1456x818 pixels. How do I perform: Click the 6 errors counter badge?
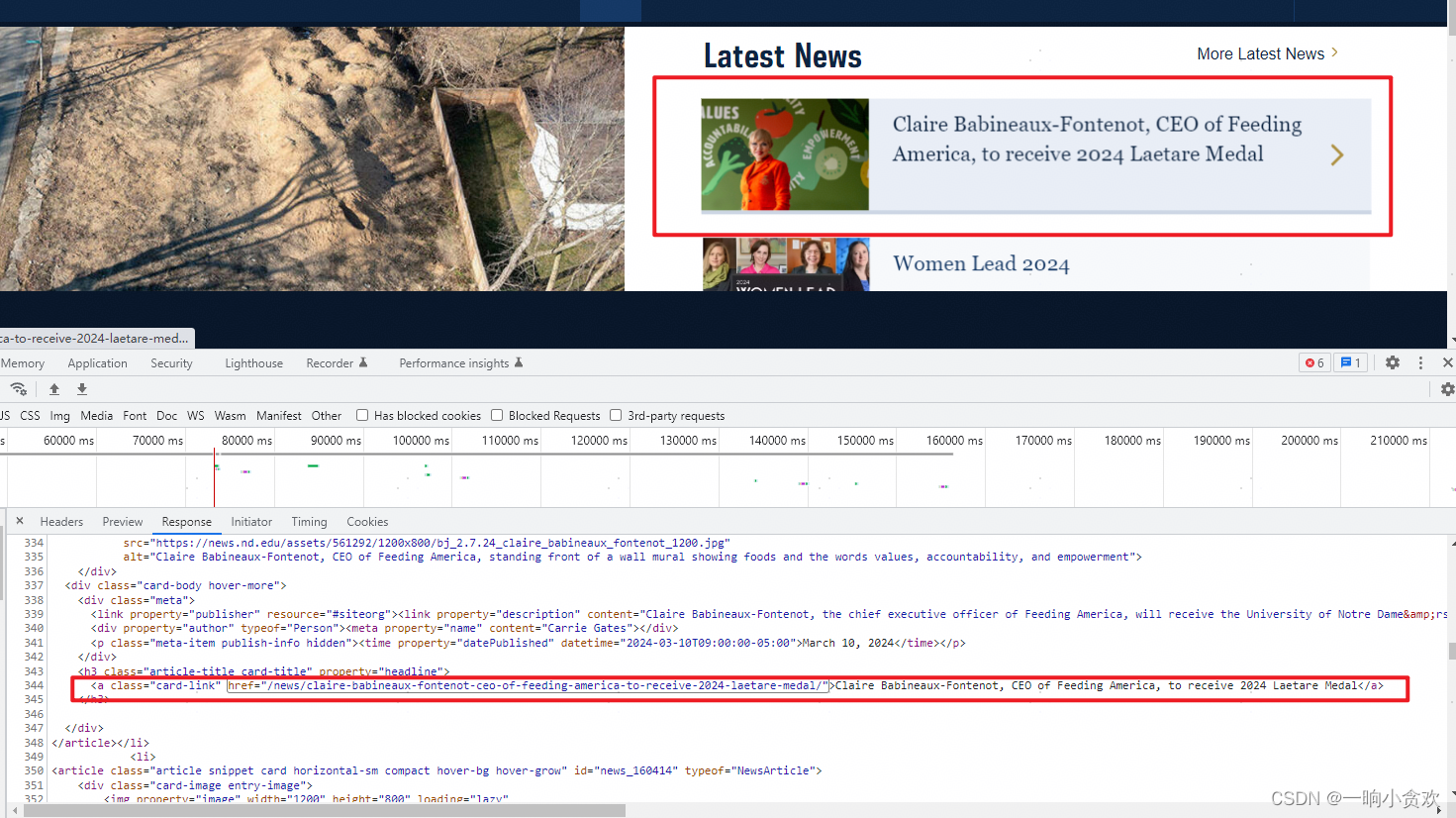click(x=1314, y=362)
